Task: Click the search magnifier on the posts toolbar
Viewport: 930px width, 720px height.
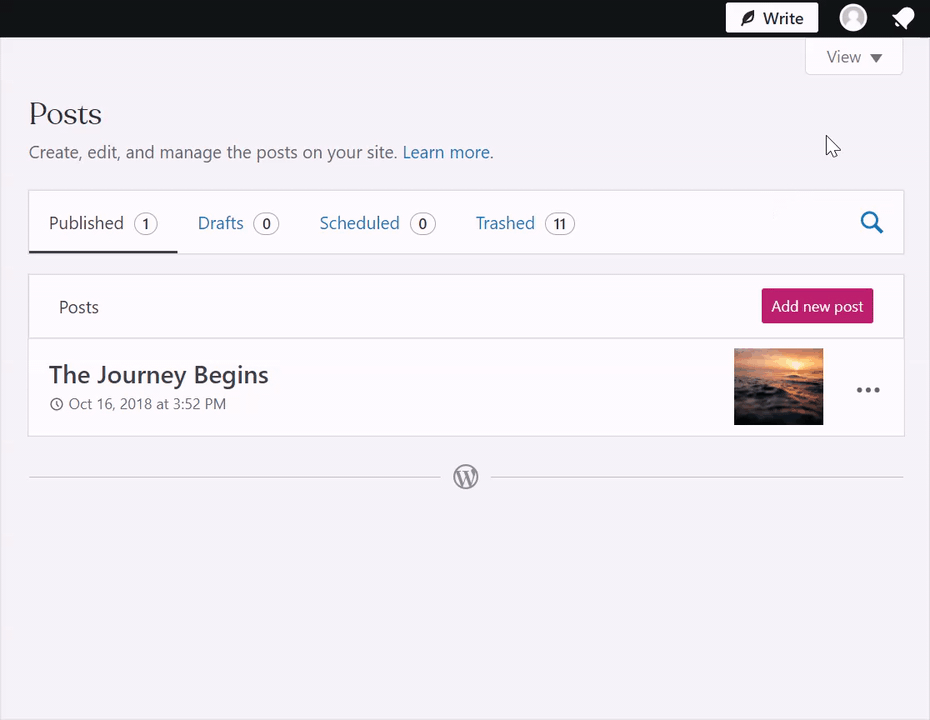Action: [x=871, y=222]
